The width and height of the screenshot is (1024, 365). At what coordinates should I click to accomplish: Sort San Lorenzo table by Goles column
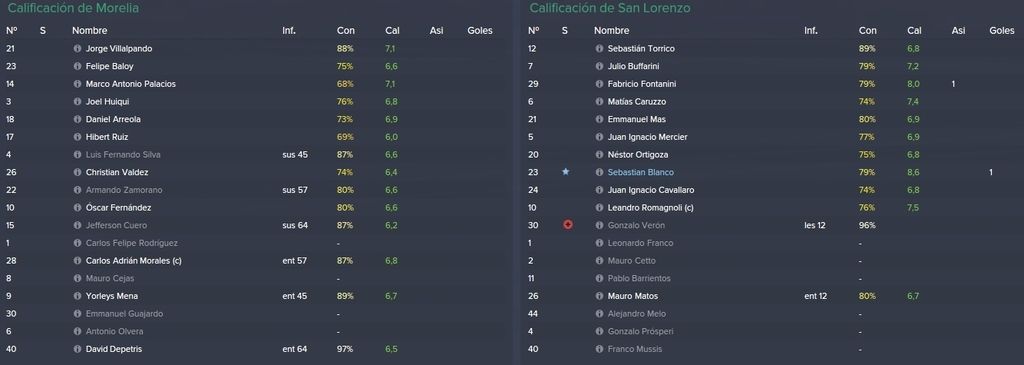click(x=1002, y=31)
